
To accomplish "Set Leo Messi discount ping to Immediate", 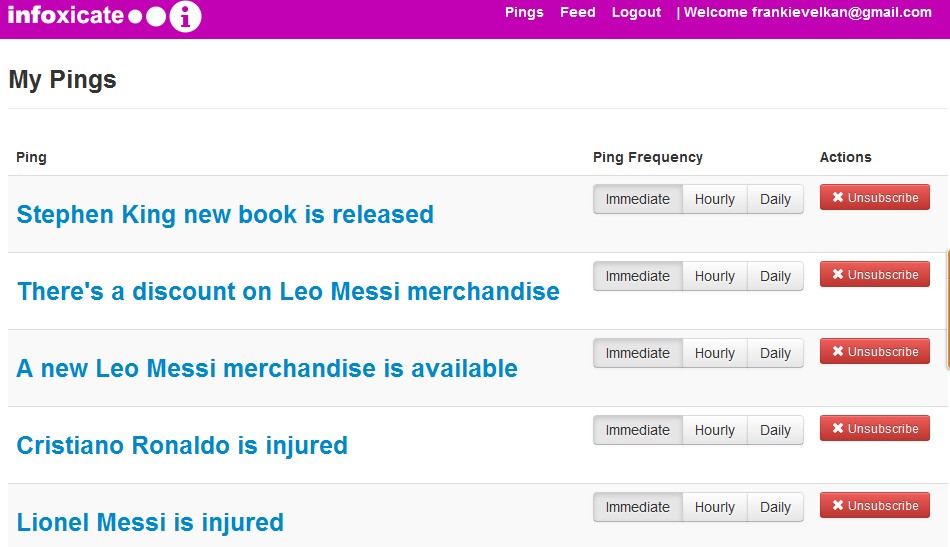I will pyautogui.click(x=638, y=276).
